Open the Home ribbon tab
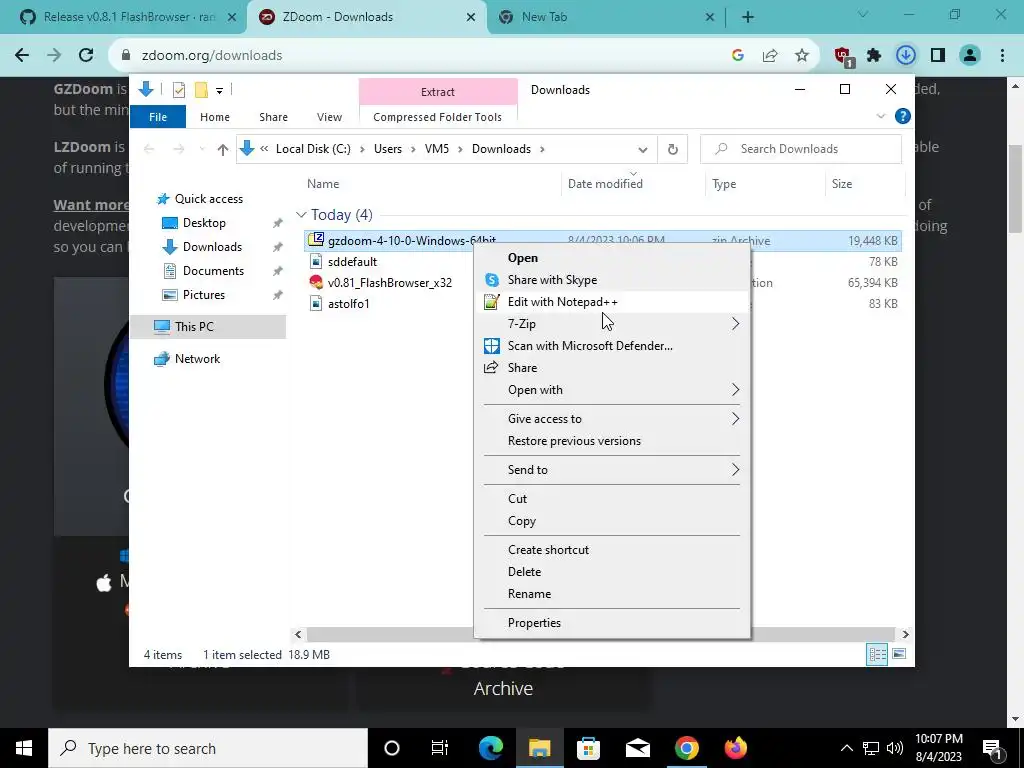Image resolution: width=1024 pixels, height=768 pixels. point(215,117)
